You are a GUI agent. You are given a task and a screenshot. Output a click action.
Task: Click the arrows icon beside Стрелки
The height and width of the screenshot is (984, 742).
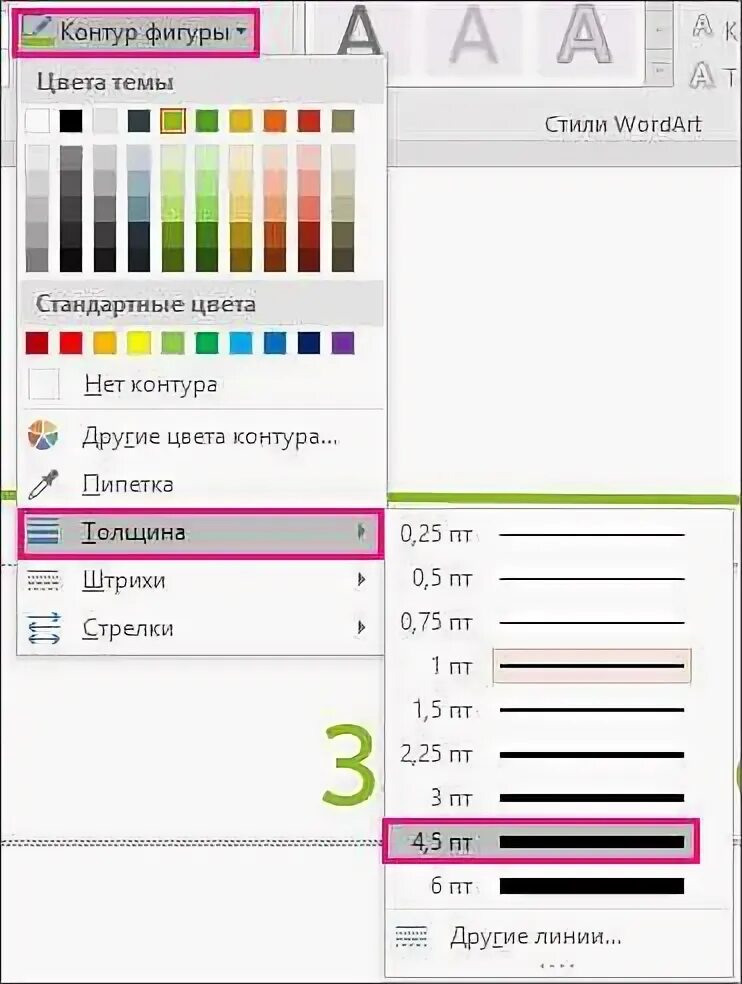pos(44,629)
